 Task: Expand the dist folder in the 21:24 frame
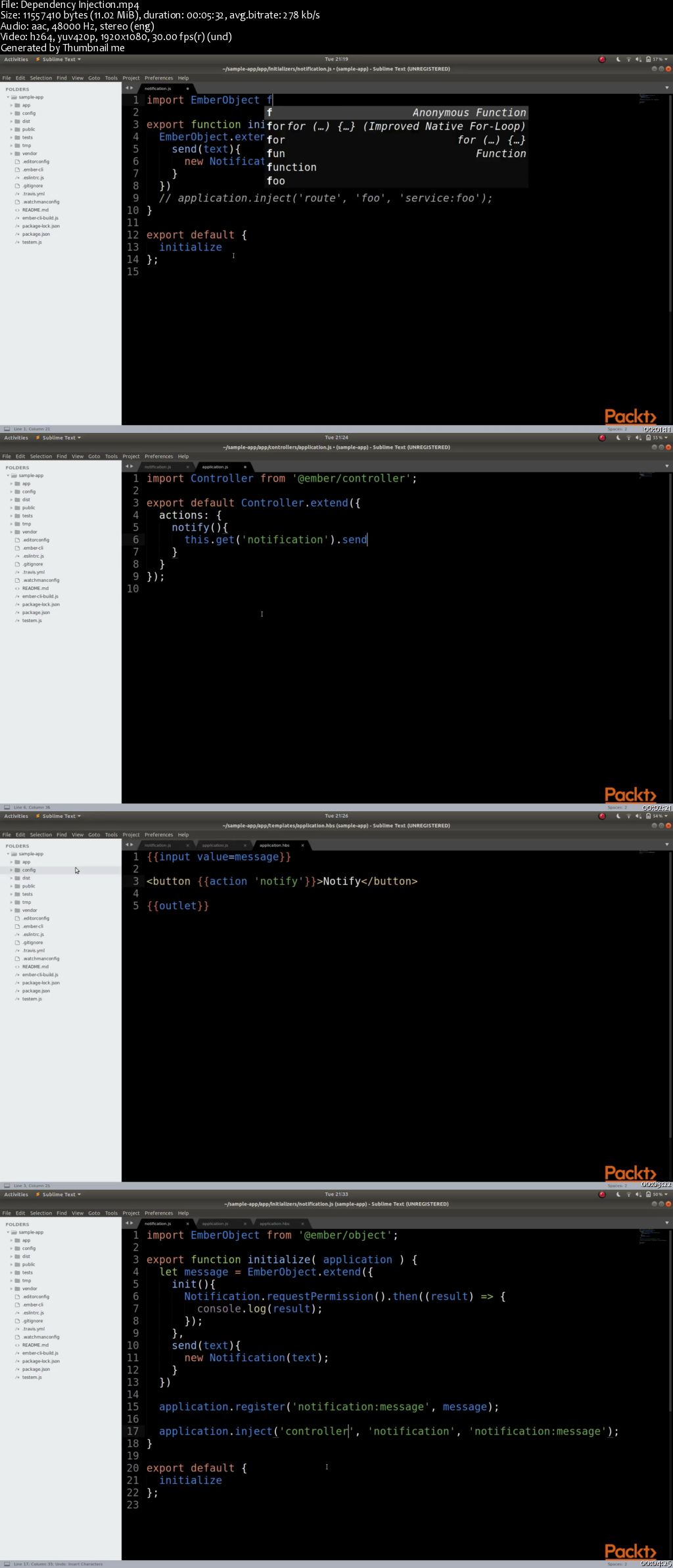(11, 499)
